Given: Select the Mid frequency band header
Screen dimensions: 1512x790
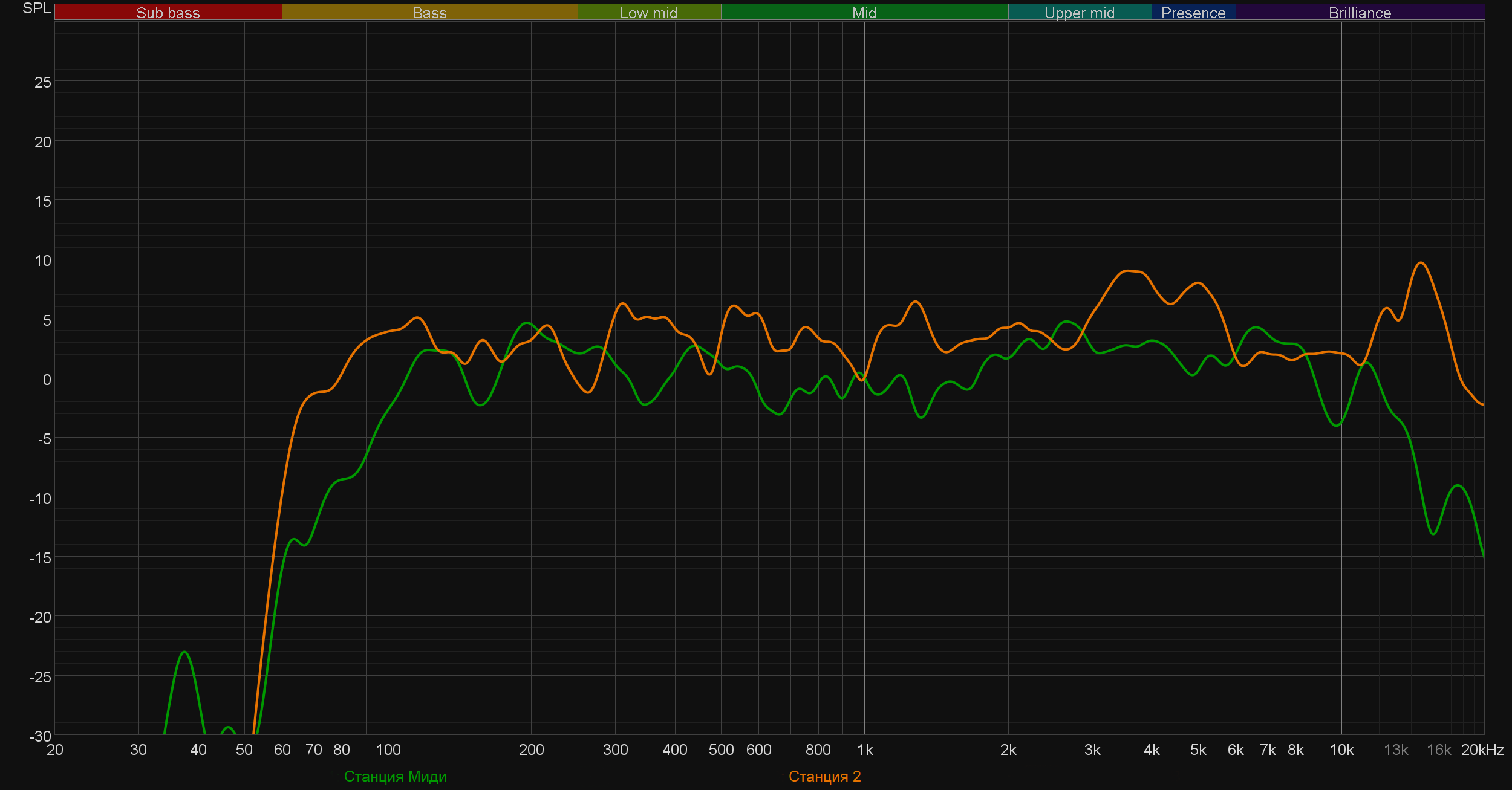Looking at the screenshot, I should pos(864,13).
